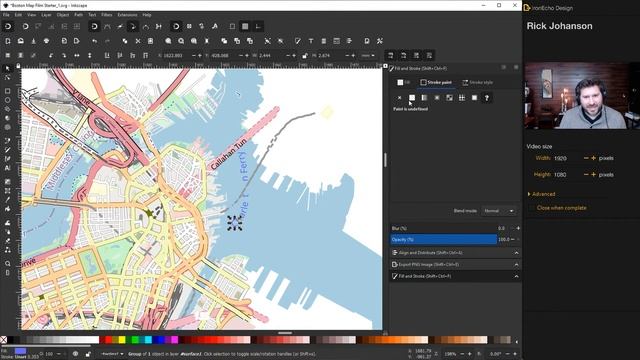The width and height of the screenshot is (640, 360).
Task: Open the Text and Font dialog icon
Action: click(x=311, y=41)
